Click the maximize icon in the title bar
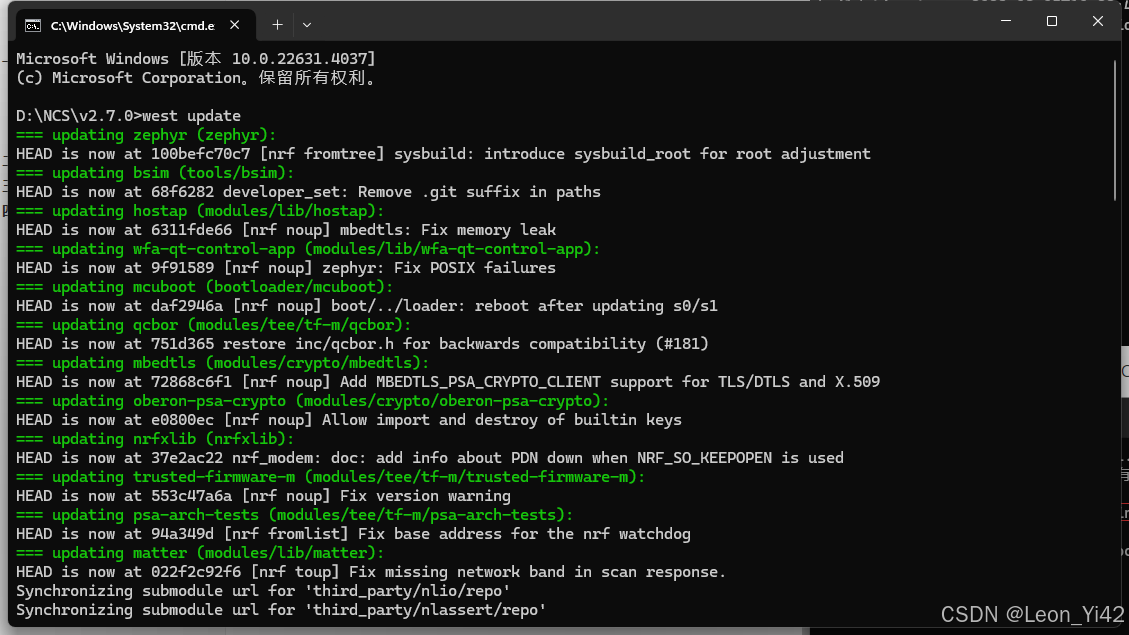The height and width of the screenshot is (635, 1129). 1051,21
